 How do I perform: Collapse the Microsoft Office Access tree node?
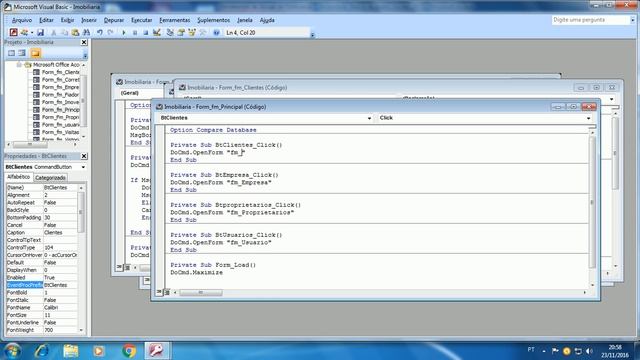[19, 64]
